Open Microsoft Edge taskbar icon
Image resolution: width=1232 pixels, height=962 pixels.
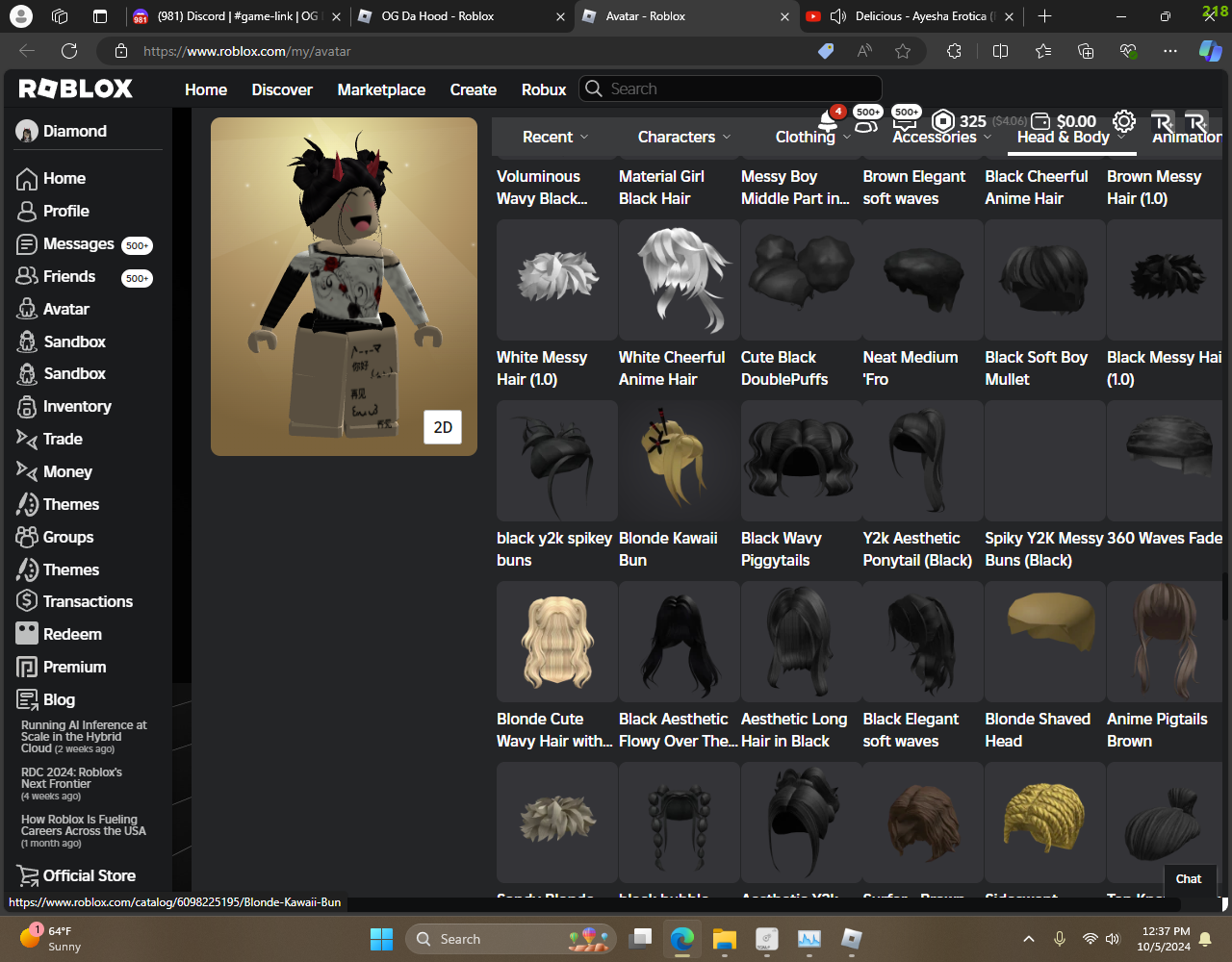coord(682,939)
